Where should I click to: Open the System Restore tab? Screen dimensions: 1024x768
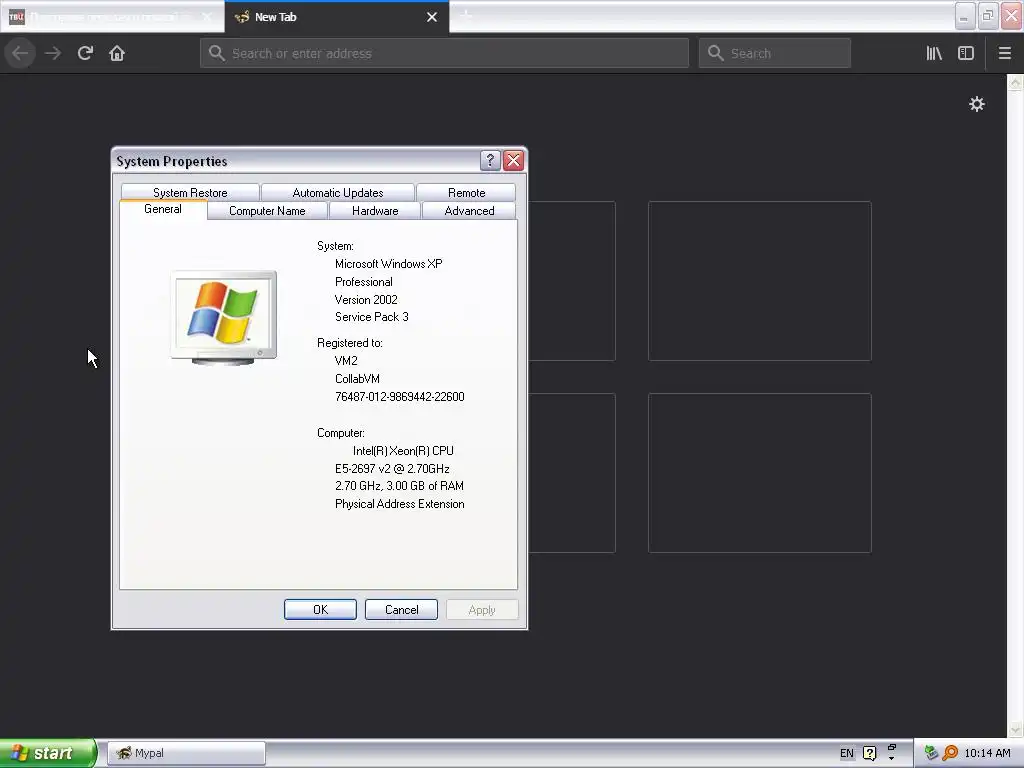point(190,193)
